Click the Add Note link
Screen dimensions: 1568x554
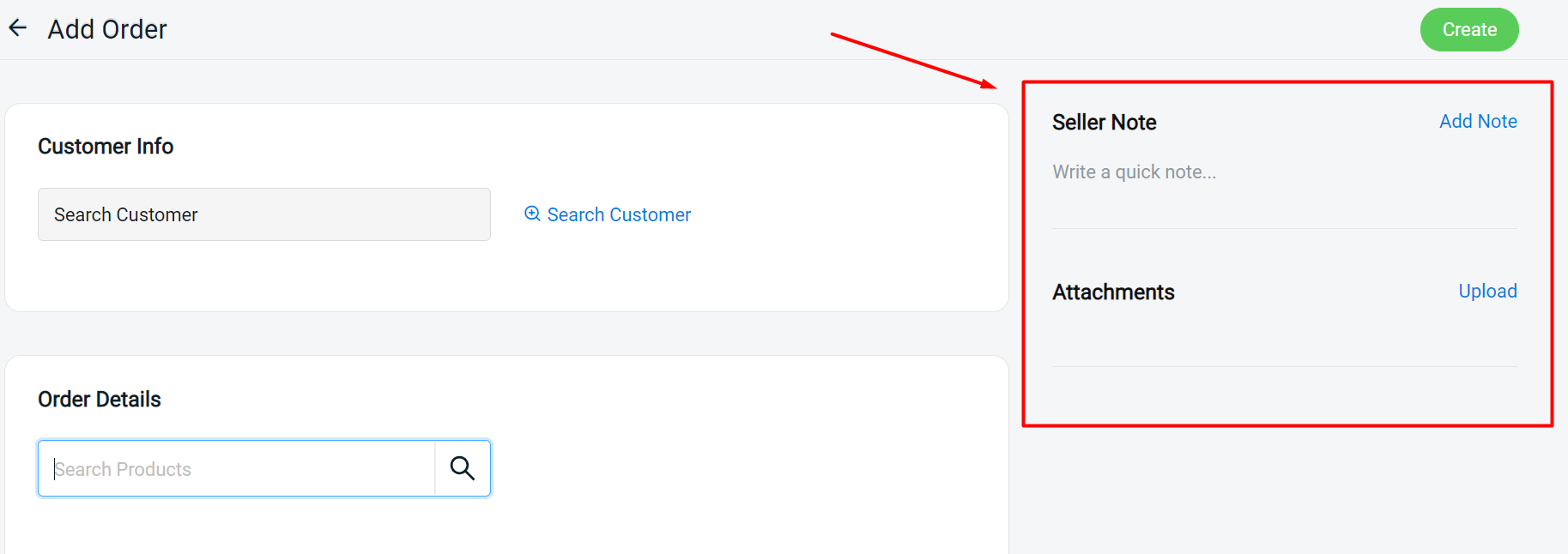point(1478,121)
